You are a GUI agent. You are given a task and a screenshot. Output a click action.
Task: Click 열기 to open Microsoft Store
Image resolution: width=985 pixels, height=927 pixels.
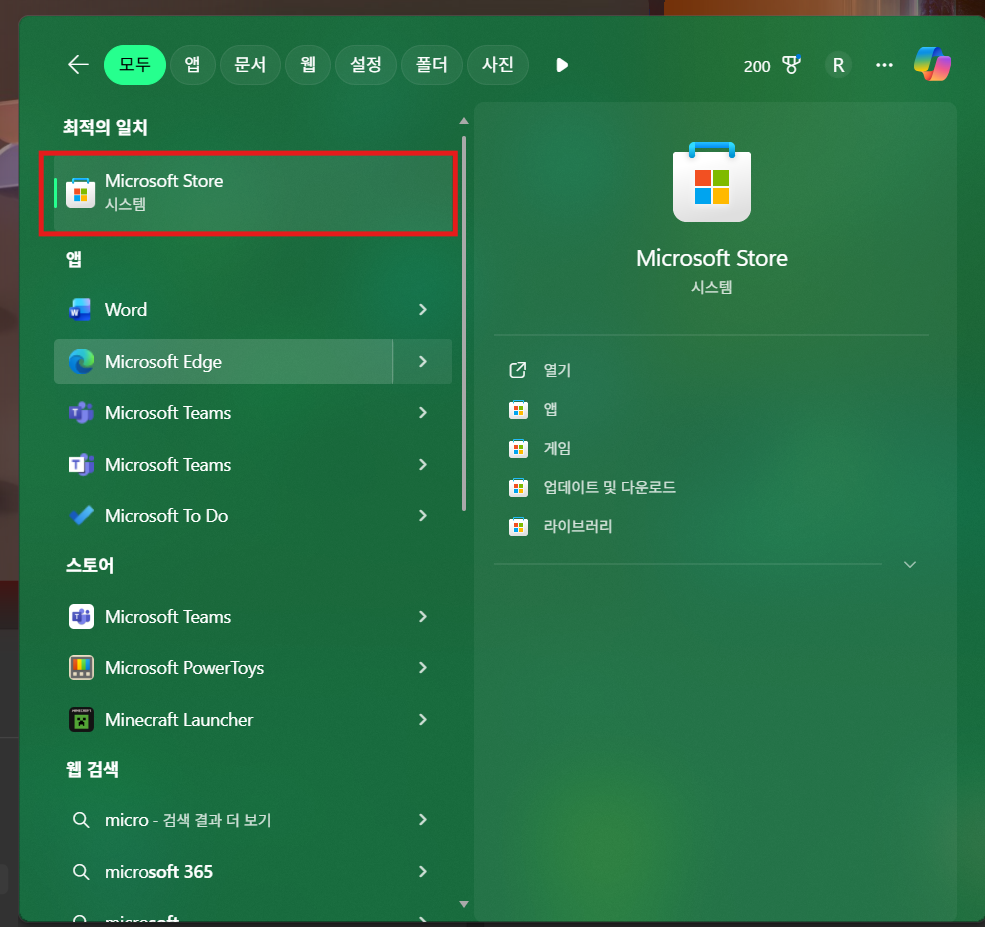[556, 370]
